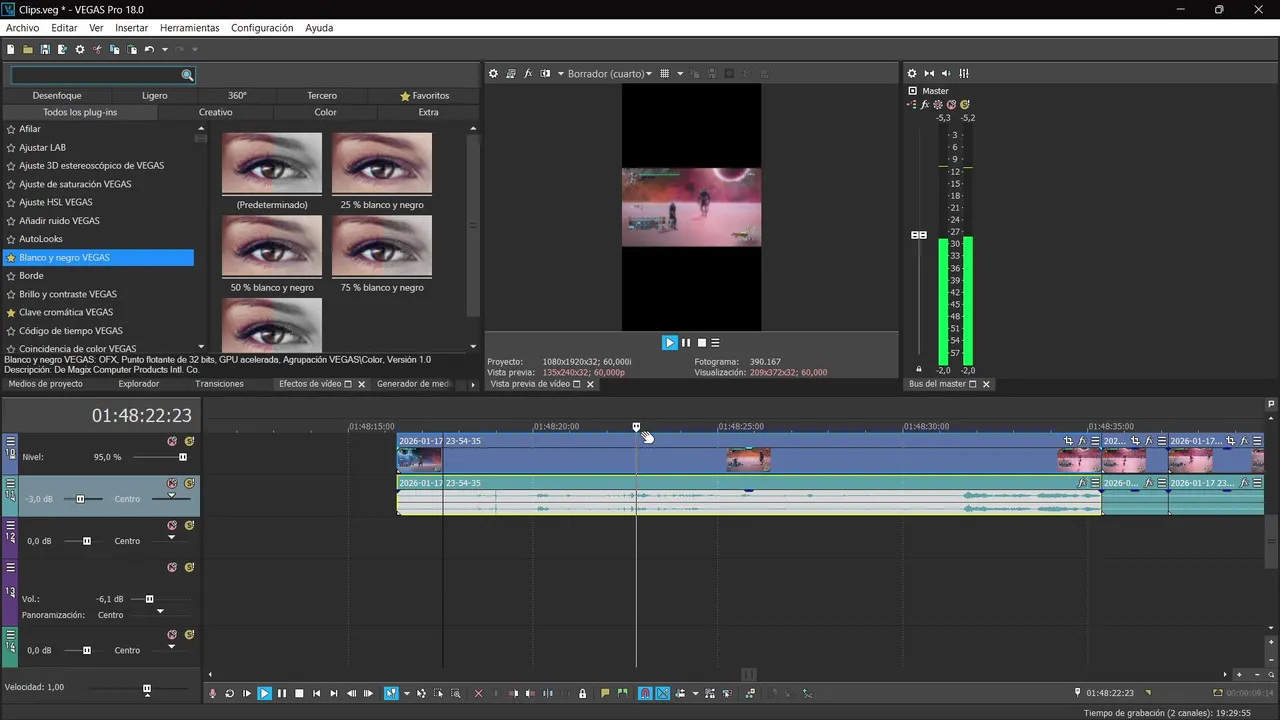Stop playback in the timeline transport

point(299,693)
